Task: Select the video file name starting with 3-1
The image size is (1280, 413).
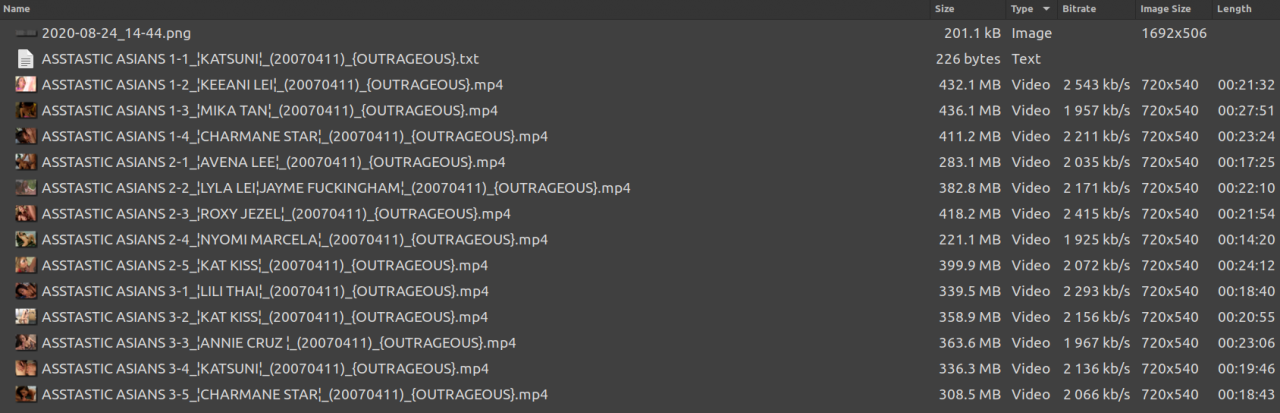Action: [265, 291]
